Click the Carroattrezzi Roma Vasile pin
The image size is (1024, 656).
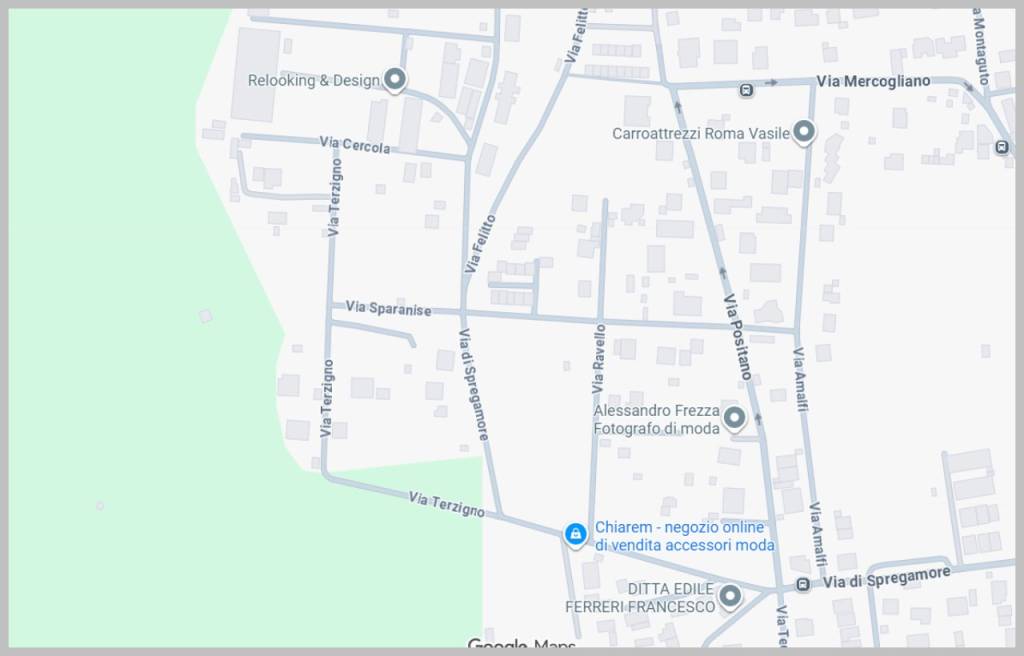click(x=804, y=131)
